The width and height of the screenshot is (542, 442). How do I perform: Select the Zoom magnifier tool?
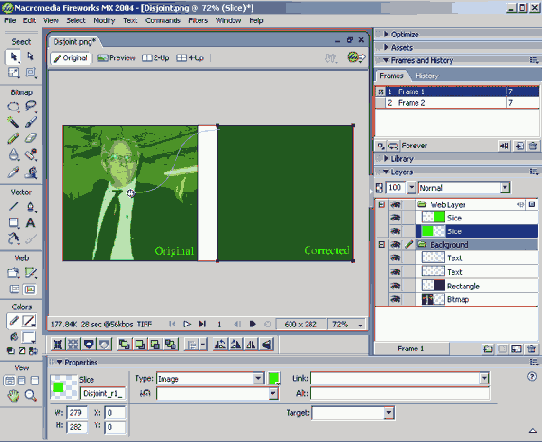pyautogui.click(x=31, y=395)
